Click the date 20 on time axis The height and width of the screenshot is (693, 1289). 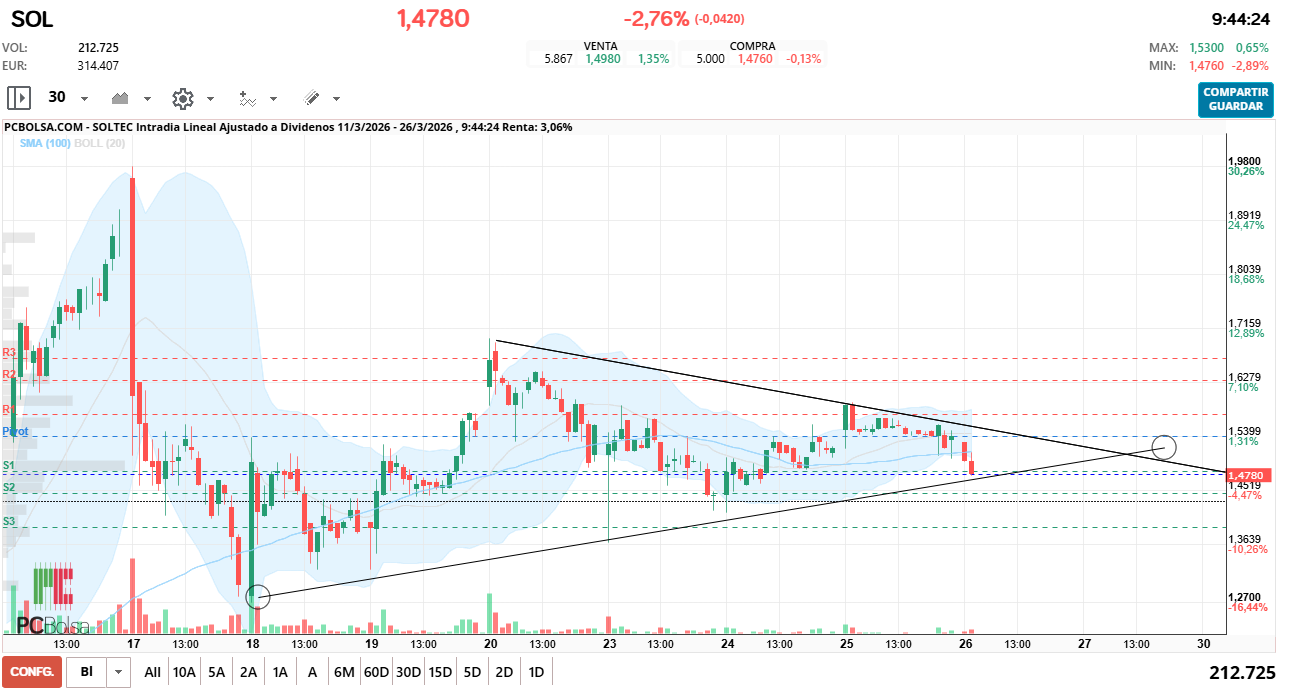pyautogui.click(x=491, y=645)
